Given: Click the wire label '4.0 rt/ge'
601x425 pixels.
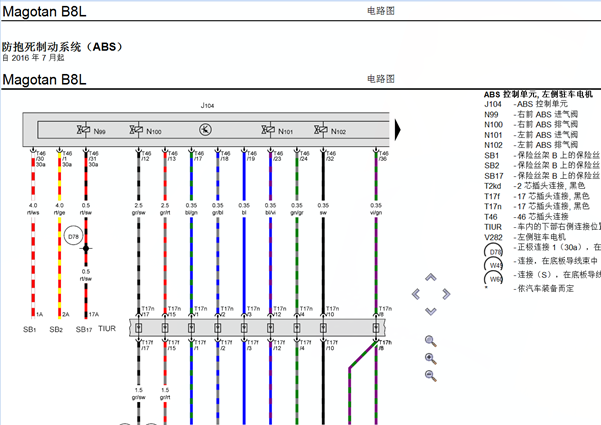Looking at the screenshot, I should pos(59,209).
